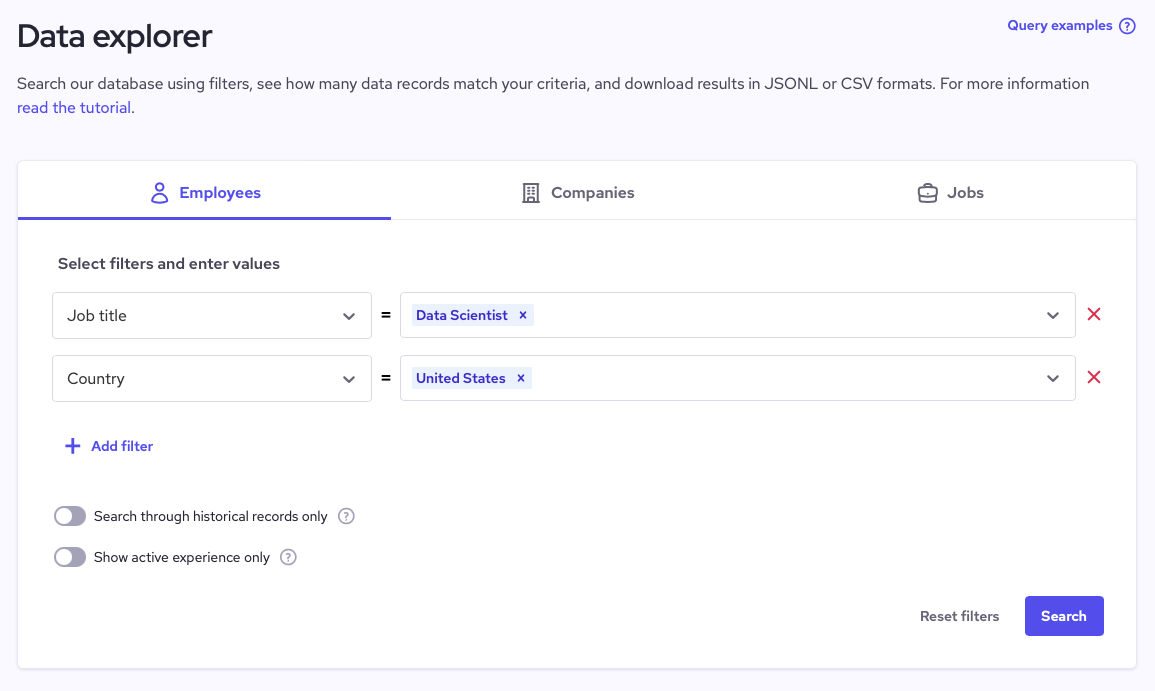Switch to the Jobs tab
This screenshot has width=1155, height=691.
click(950, 193)
